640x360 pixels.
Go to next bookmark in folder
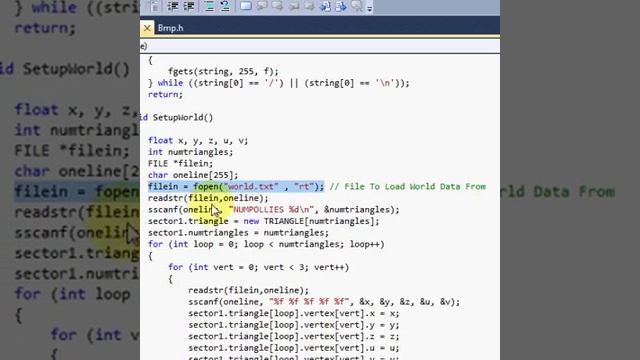pyautogui.click(x=309, y=6)
